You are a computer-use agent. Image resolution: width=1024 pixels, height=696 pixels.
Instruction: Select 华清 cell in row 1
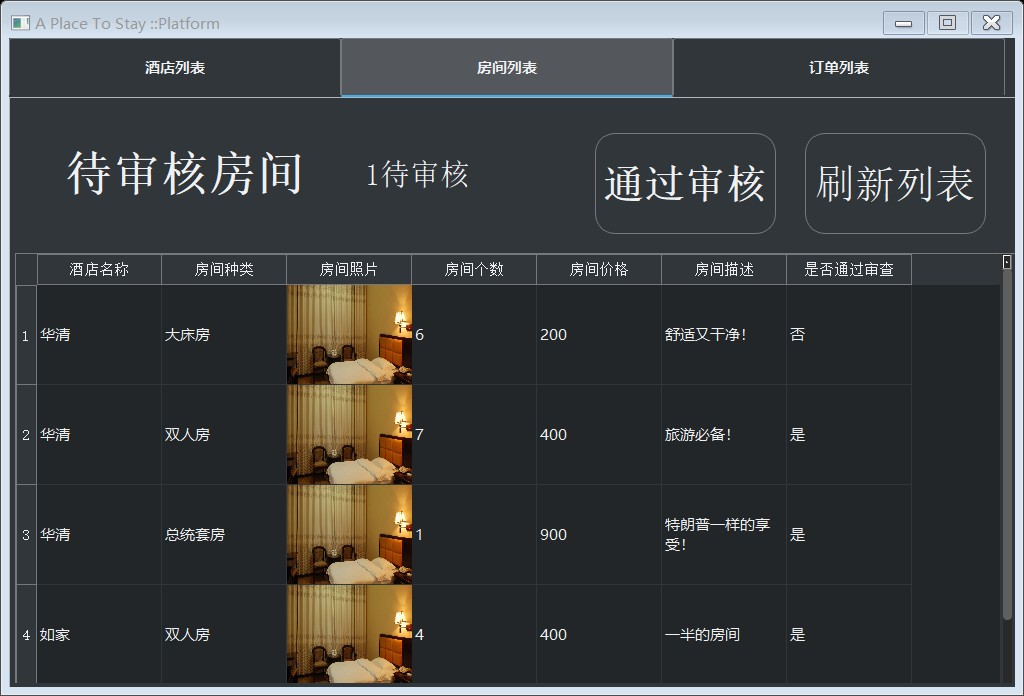(x=99, y=335)
